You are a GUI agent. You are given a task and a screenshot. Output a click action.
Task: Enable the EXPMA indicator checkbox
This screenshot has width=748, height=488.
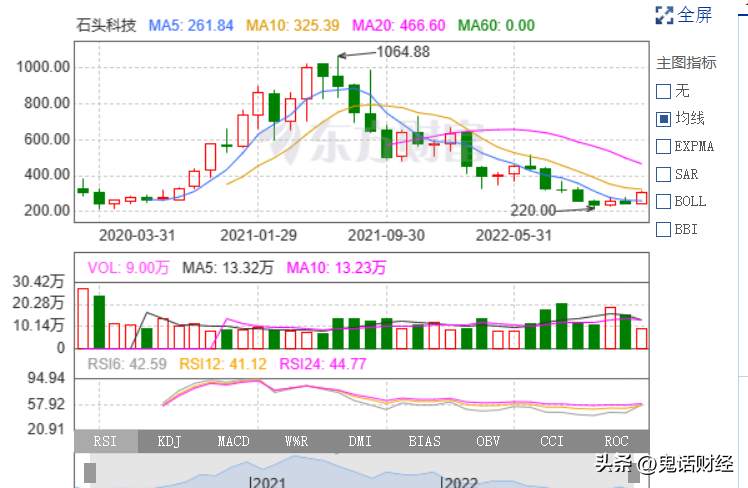[x=664, y=146]
